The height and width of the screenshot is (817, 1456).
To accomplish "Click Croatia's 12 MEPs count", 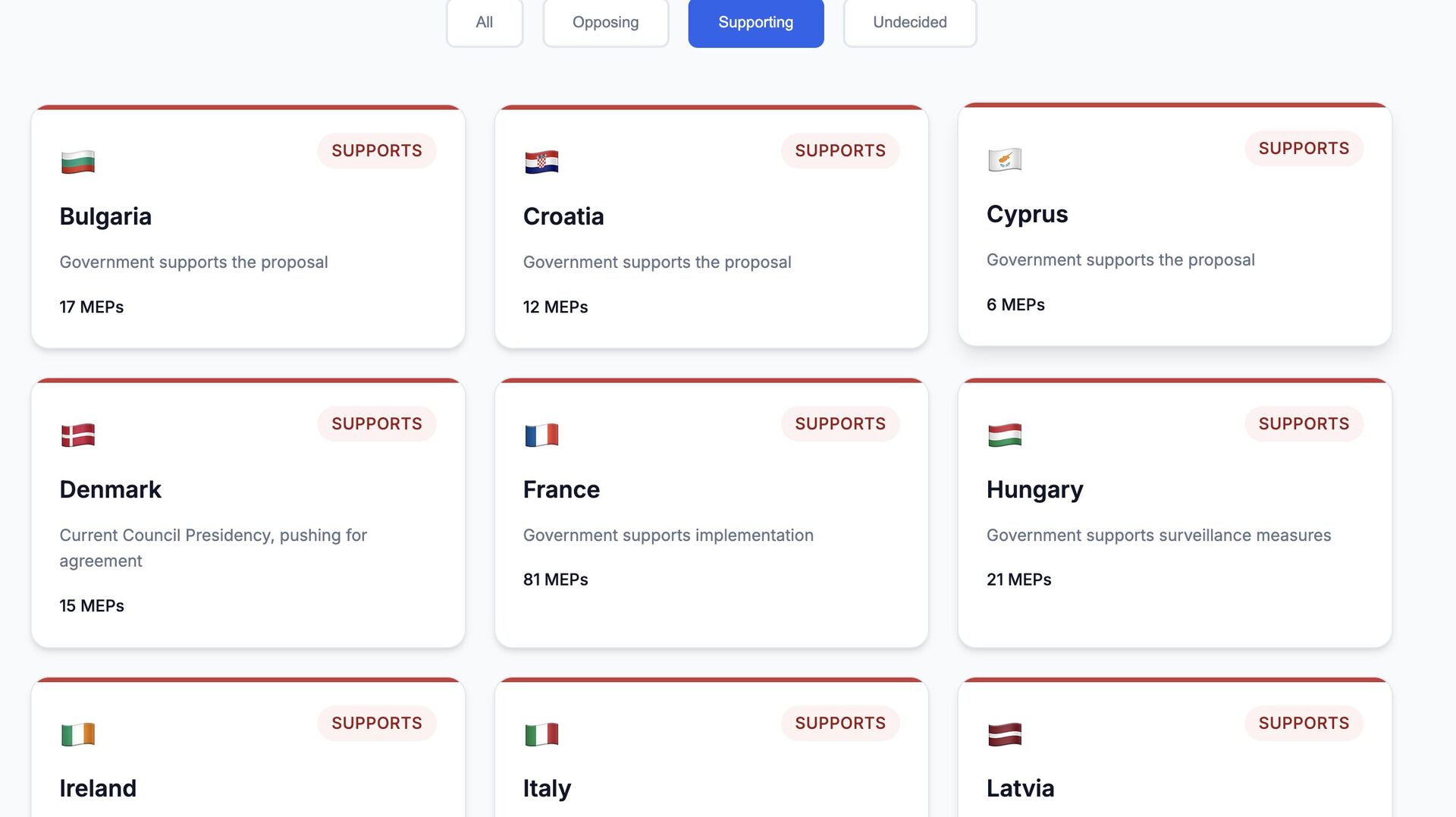I will (x=555, y=307).
